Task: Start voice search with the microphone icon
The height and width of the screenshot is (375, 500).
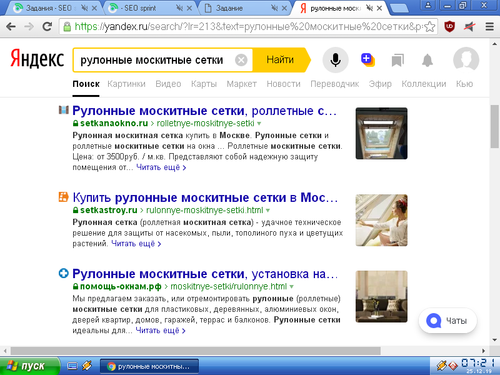Action: coord(335,60)
